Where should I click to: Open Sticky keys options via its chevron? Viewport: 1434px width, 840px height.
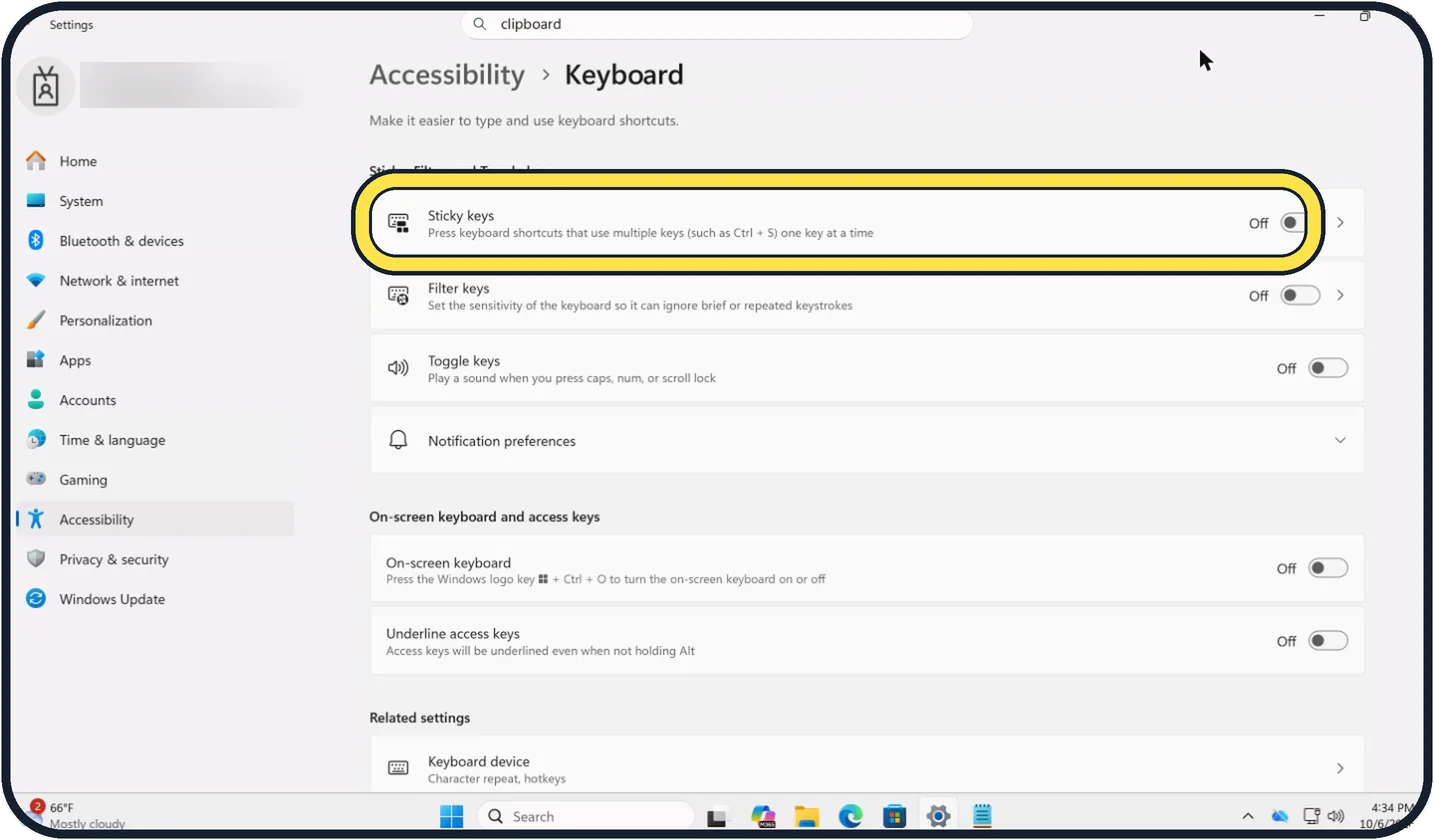1340,223
